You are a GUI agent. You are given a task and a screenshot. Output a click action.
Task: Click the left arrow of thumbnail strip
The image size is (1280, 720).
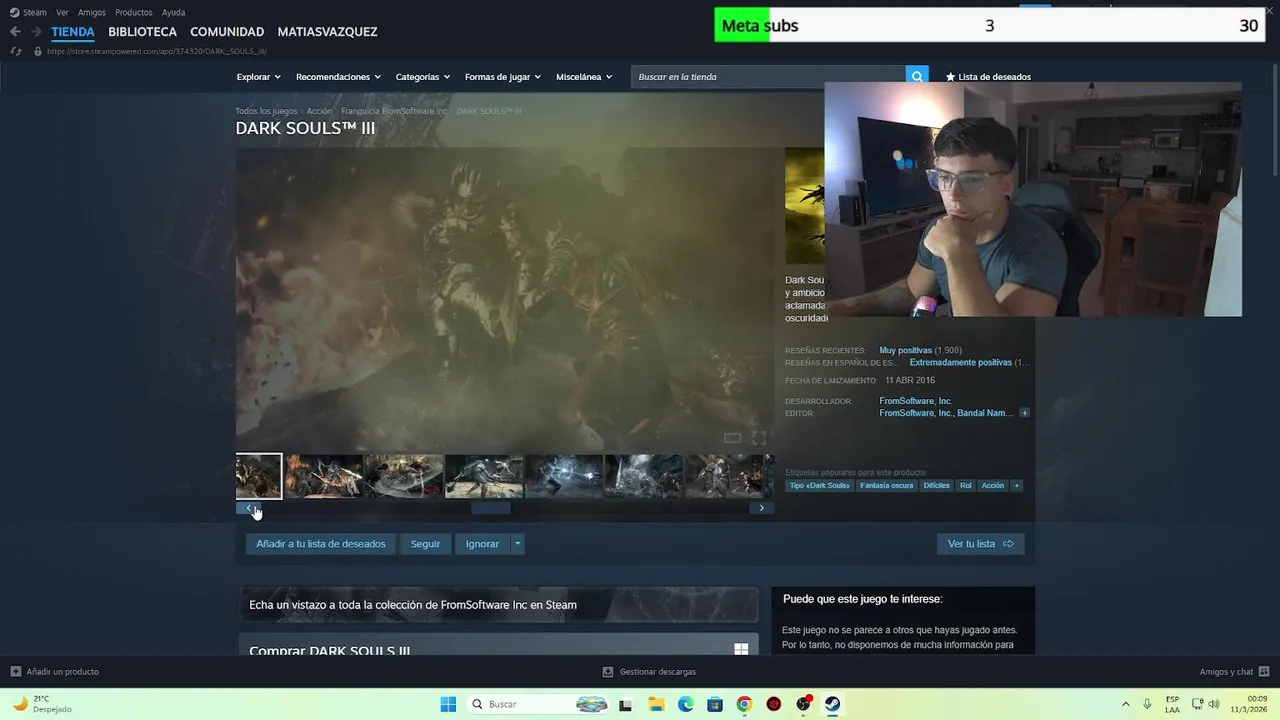[249, 508]
